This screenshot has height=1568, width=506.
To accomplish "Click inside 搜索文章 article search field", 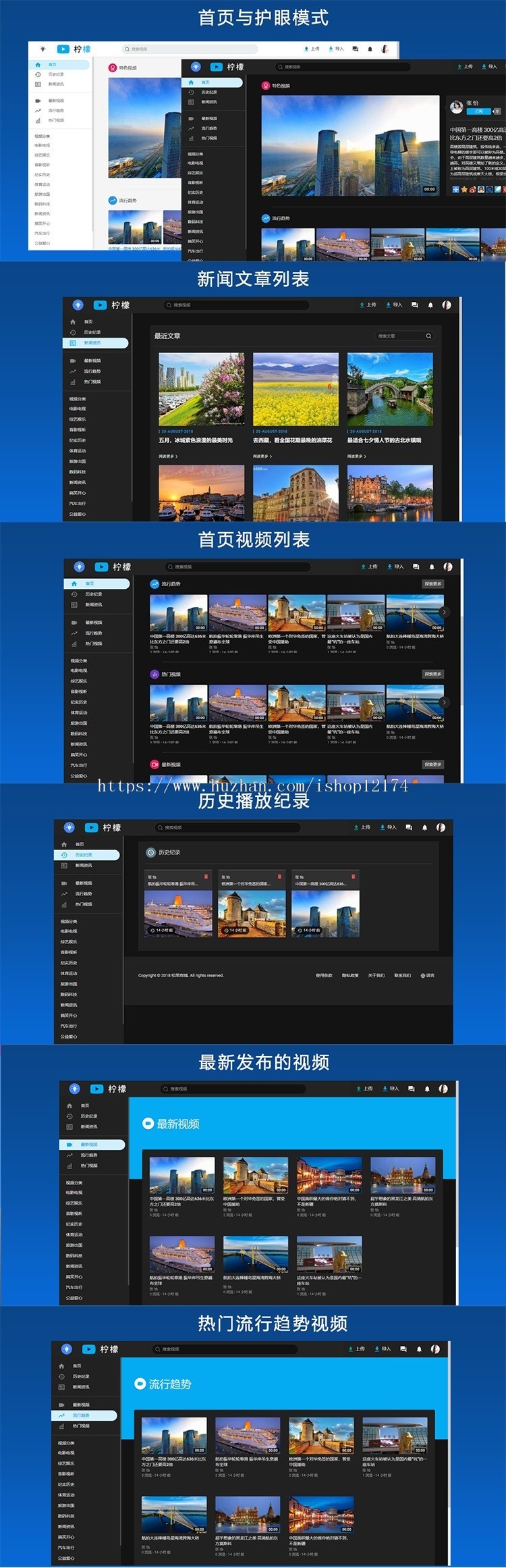I will pyautogui.click(x=403, y=336).
